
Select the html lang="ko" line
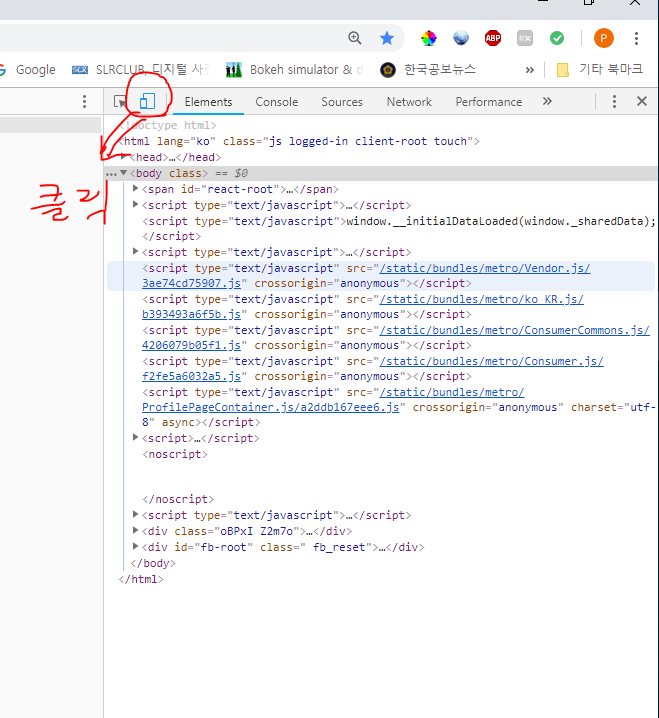(299, 141)
